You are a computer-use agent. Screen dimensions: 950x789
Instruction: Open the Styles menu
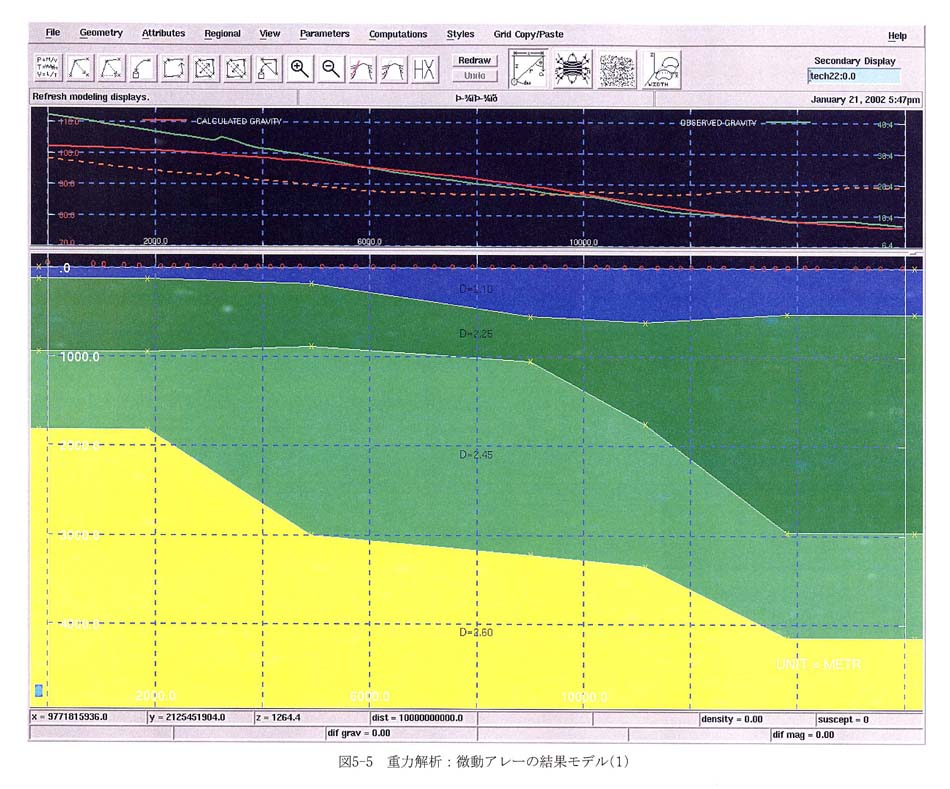click(x=460, y=35)
